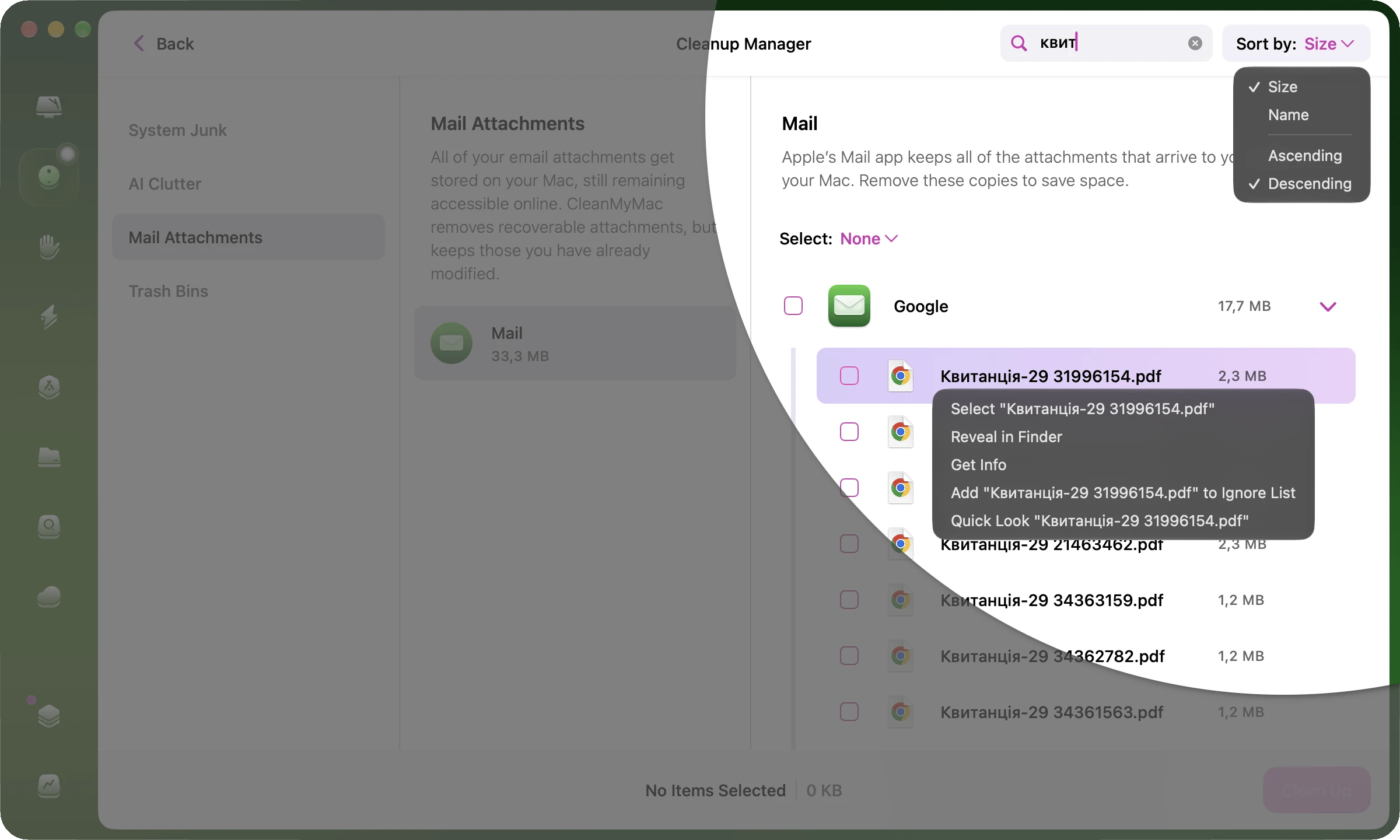Screen dimensions: 1400x840
Task: Choose Size in the sort menu
Action: point(1302,87)
